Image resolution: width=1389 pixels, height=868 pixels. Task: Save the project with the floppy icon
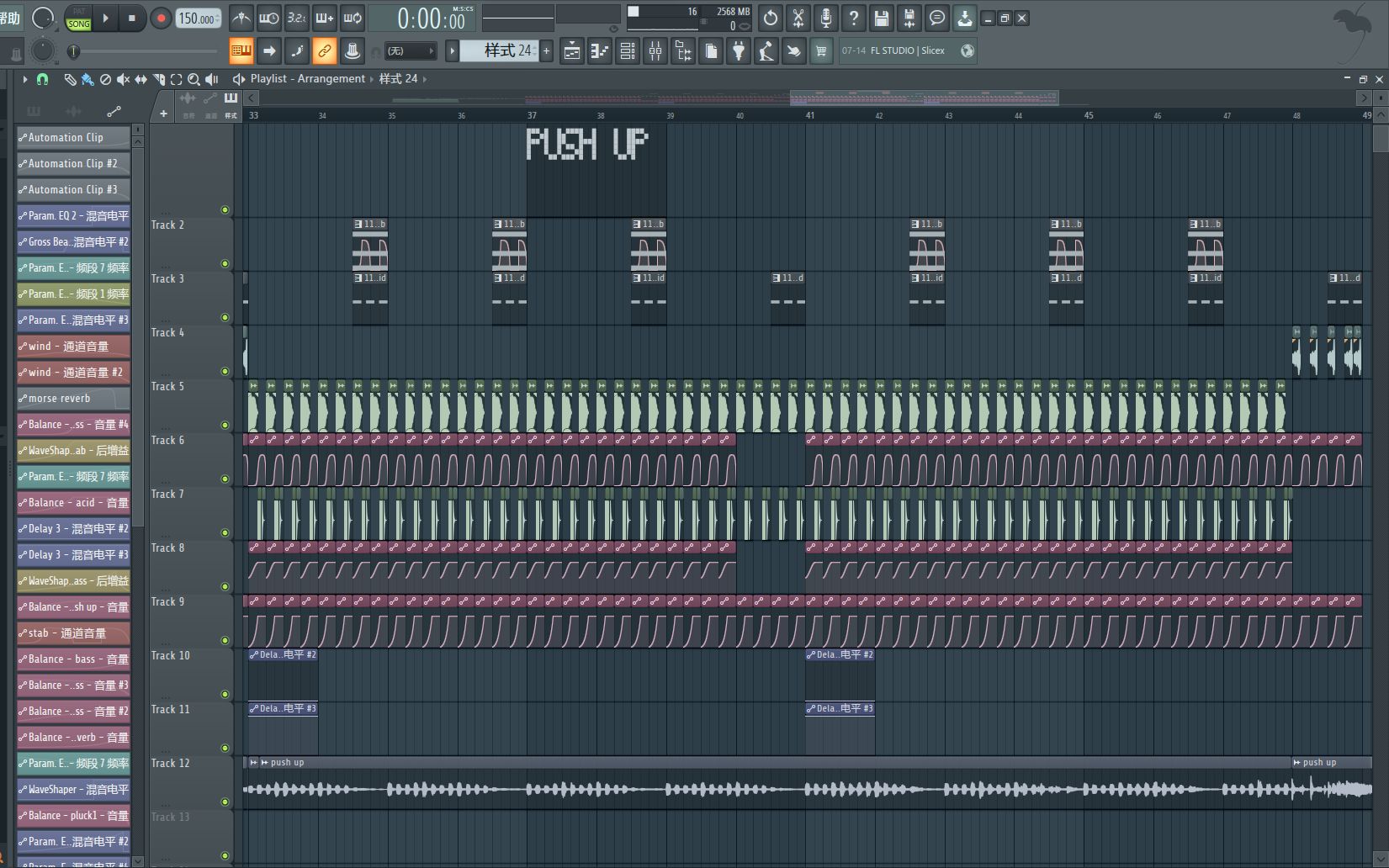[x=882, y=18]
